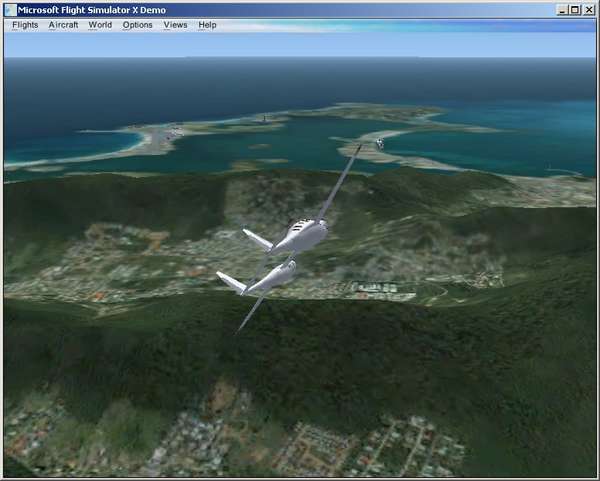Open the Aircraft menu
The height and width of the screenshot is (481, 600).
[63, 25]
